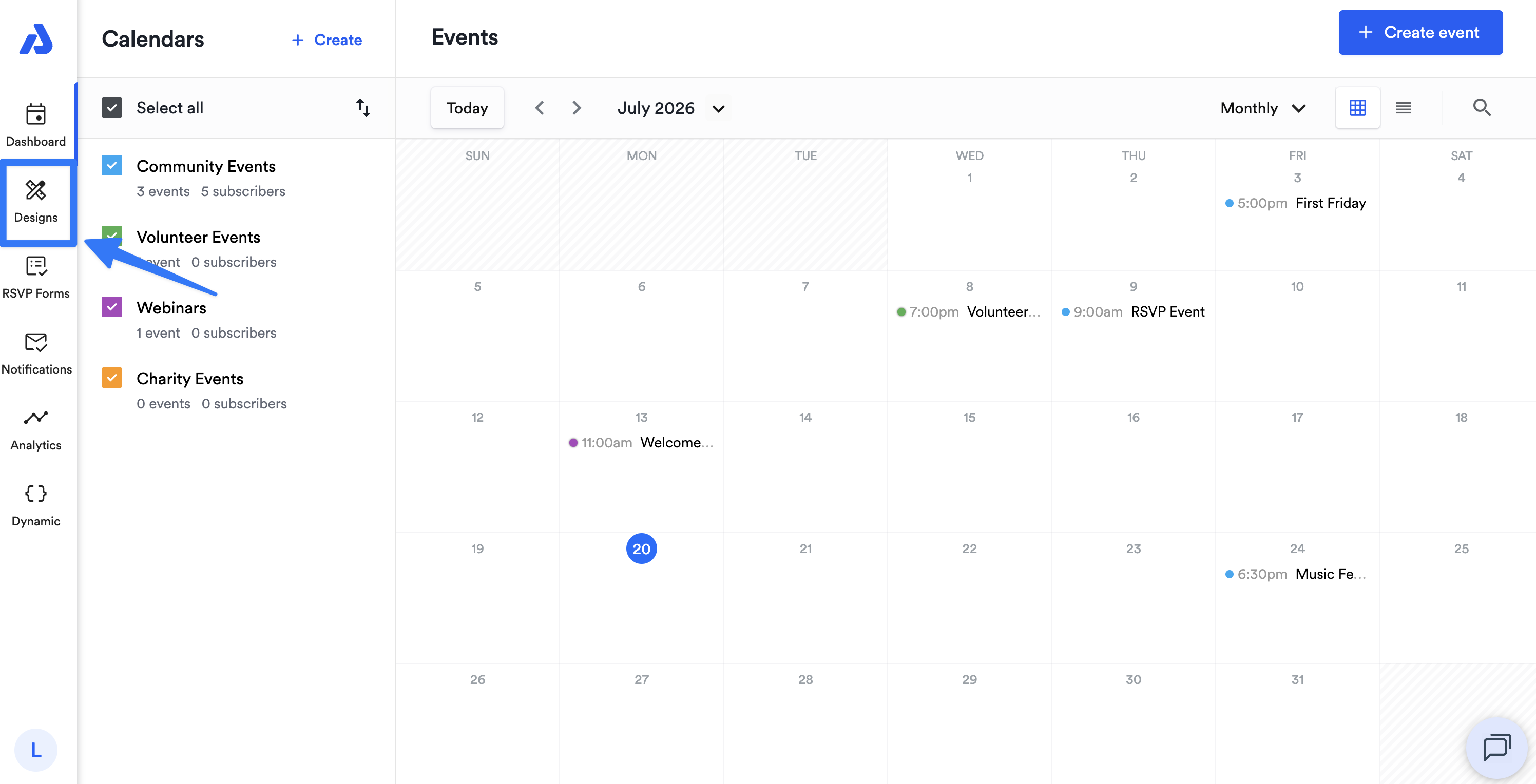Image resolution: width=1536 pixels, height=784 pixels.
Task: Go to the previous month
Action: [x=540, y=108]
